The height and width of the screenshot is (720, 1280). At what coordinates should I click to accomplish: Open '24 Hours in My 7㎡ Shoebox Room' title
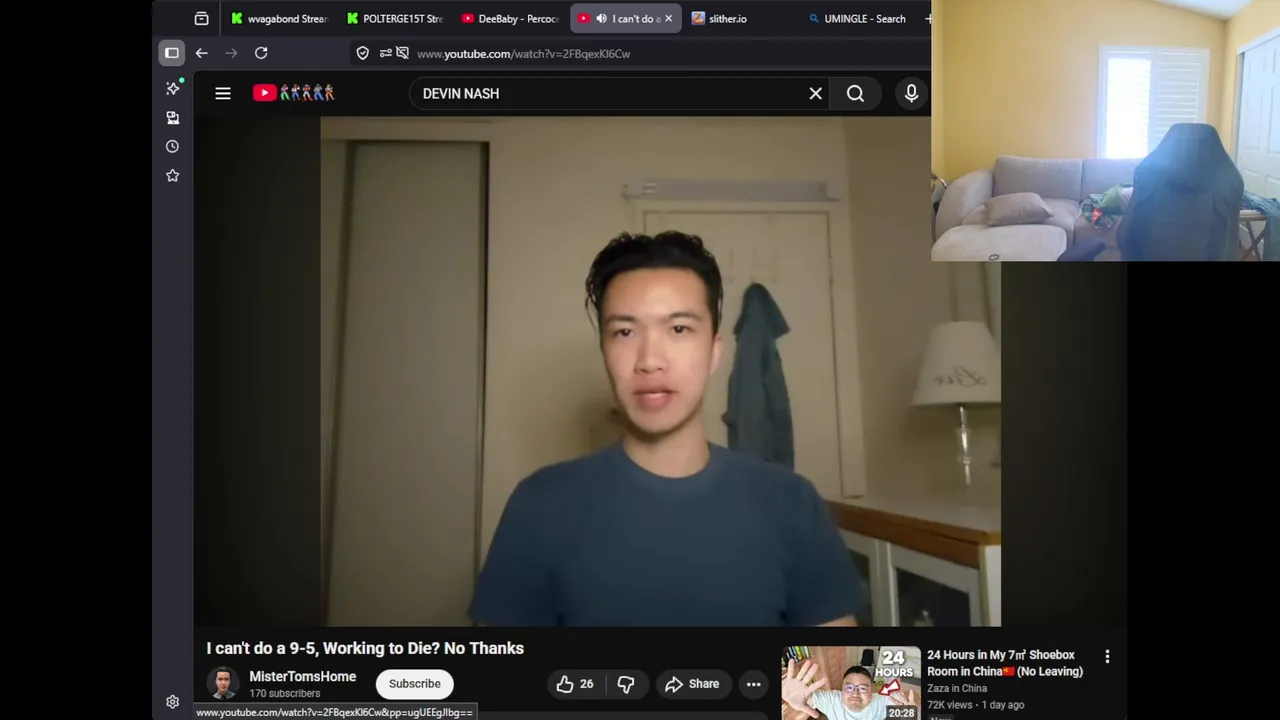click(x=1005, y=663)
